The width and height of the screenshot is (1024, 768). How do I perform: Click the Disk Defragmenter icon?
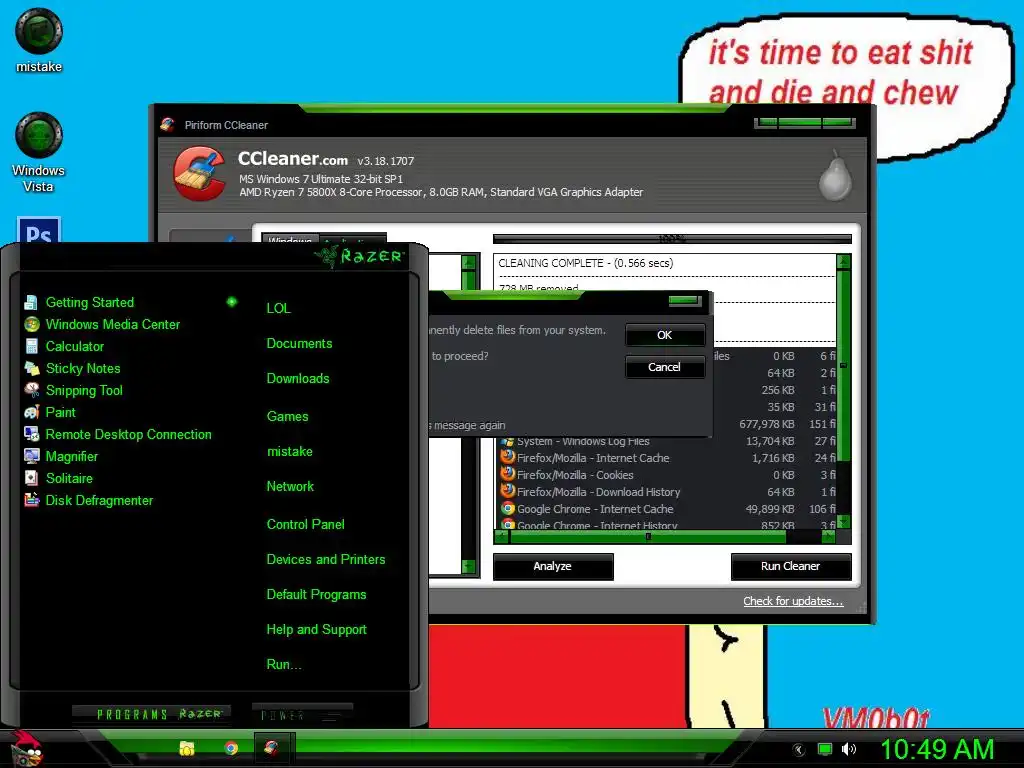click(x=31, y=500)
